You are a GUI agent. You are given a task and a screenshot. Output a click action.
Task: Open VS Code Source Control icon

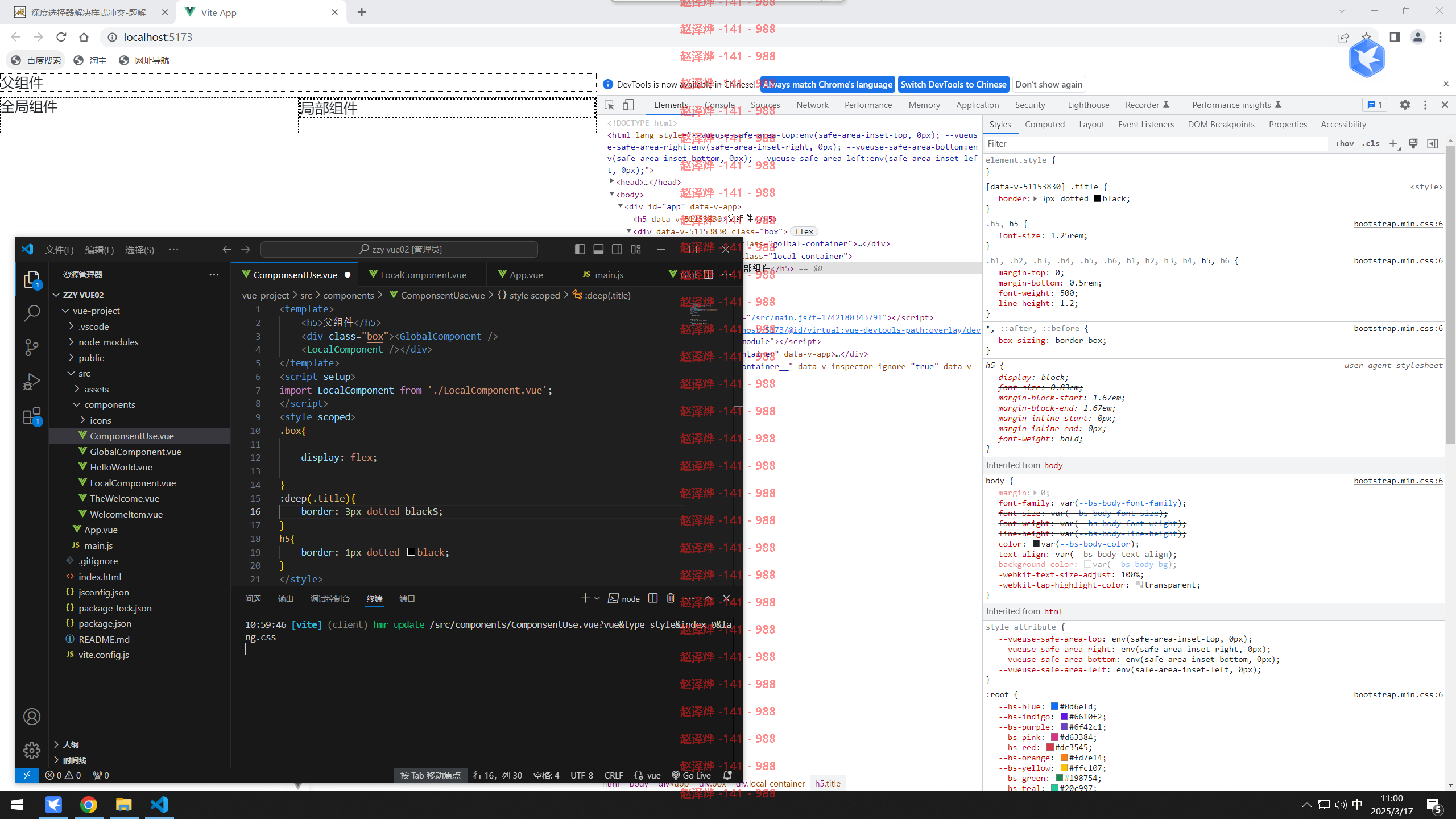coord(32,347)
